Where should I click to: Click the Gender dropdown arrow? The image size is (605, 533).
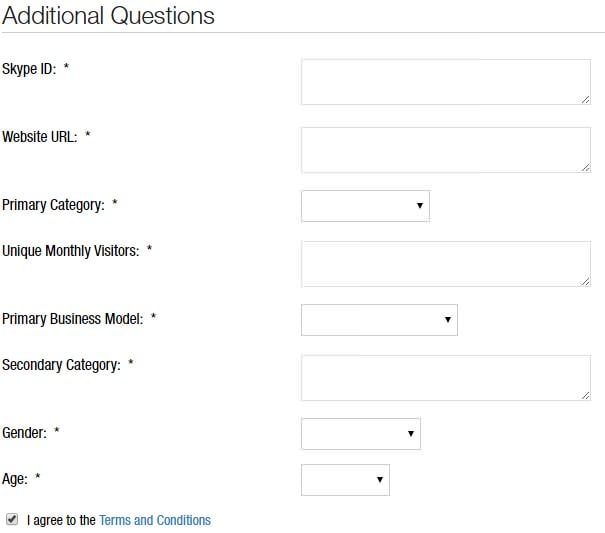pos(410,434)
